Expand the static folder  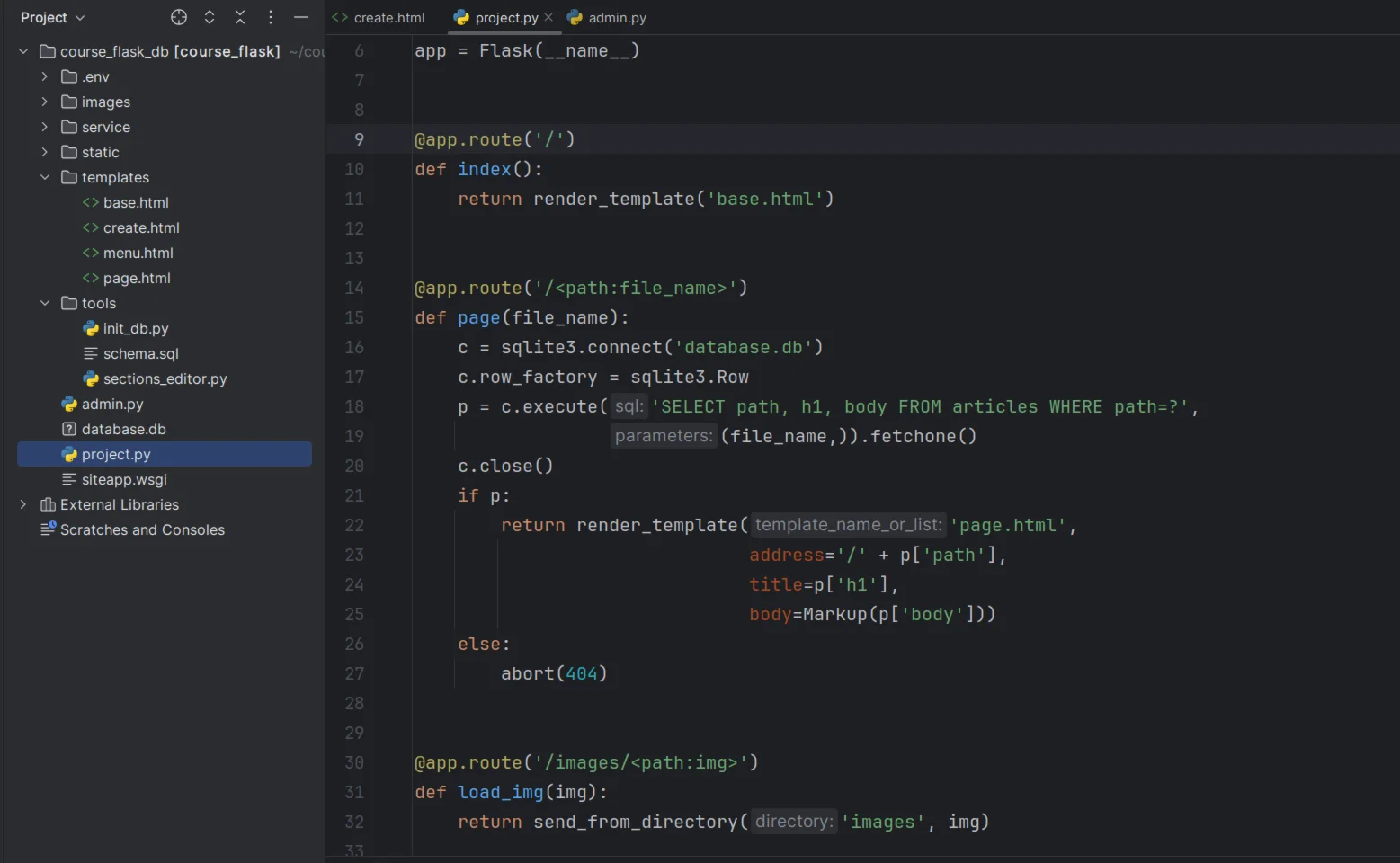pyautogui.click(x=45, y=152)
